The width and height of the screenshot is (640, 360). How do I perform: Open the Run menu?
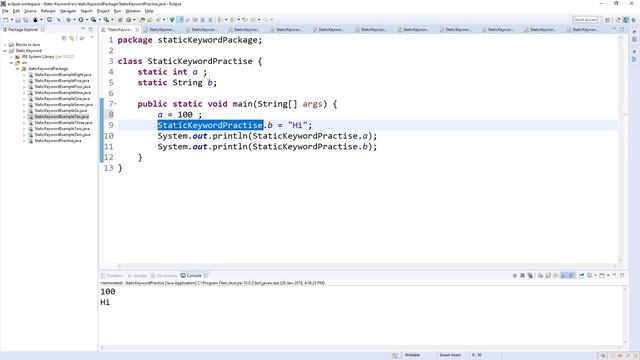(x=118, y=11)
